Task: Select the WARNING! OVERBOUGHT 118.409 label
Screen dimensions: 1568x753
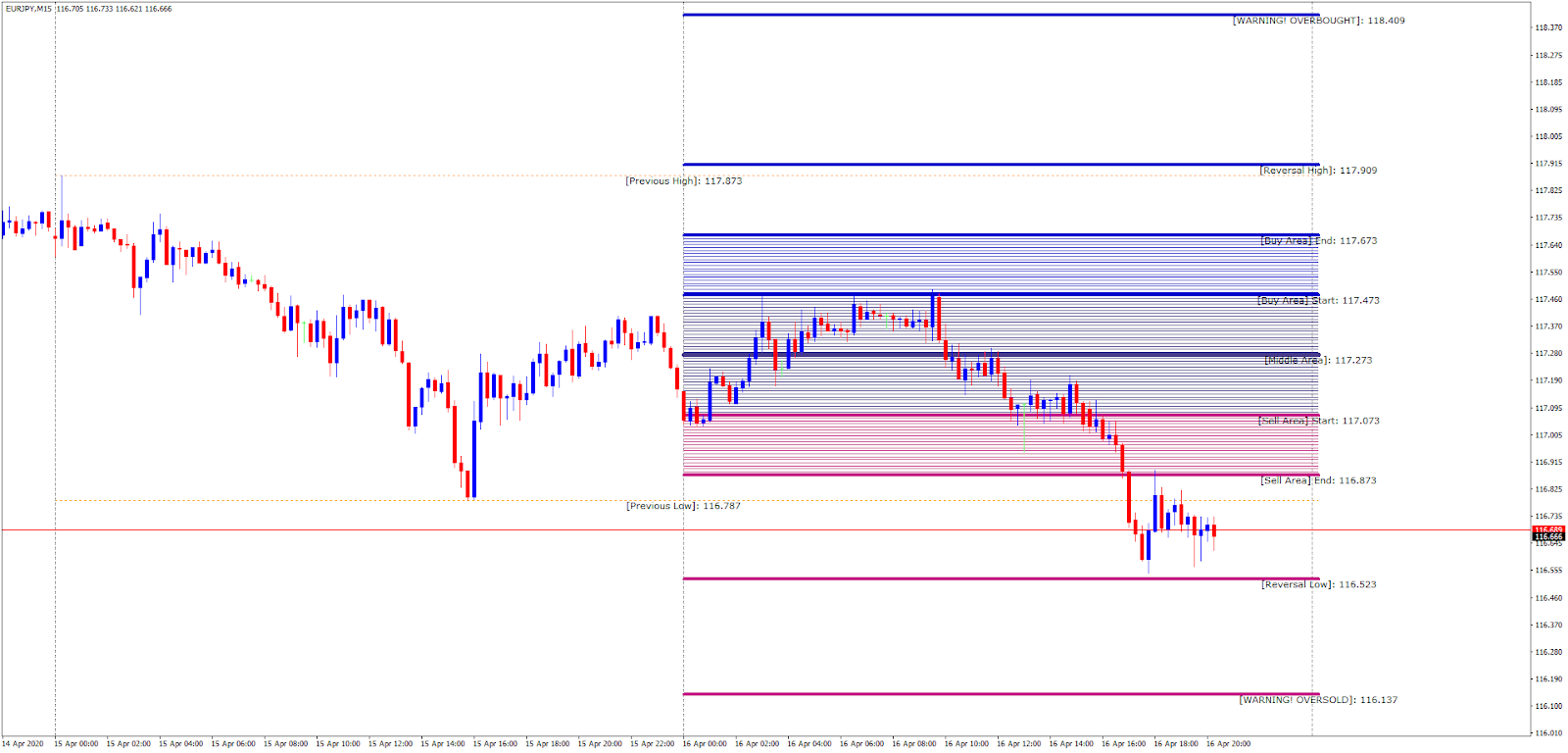Action: click(1318, 21)
